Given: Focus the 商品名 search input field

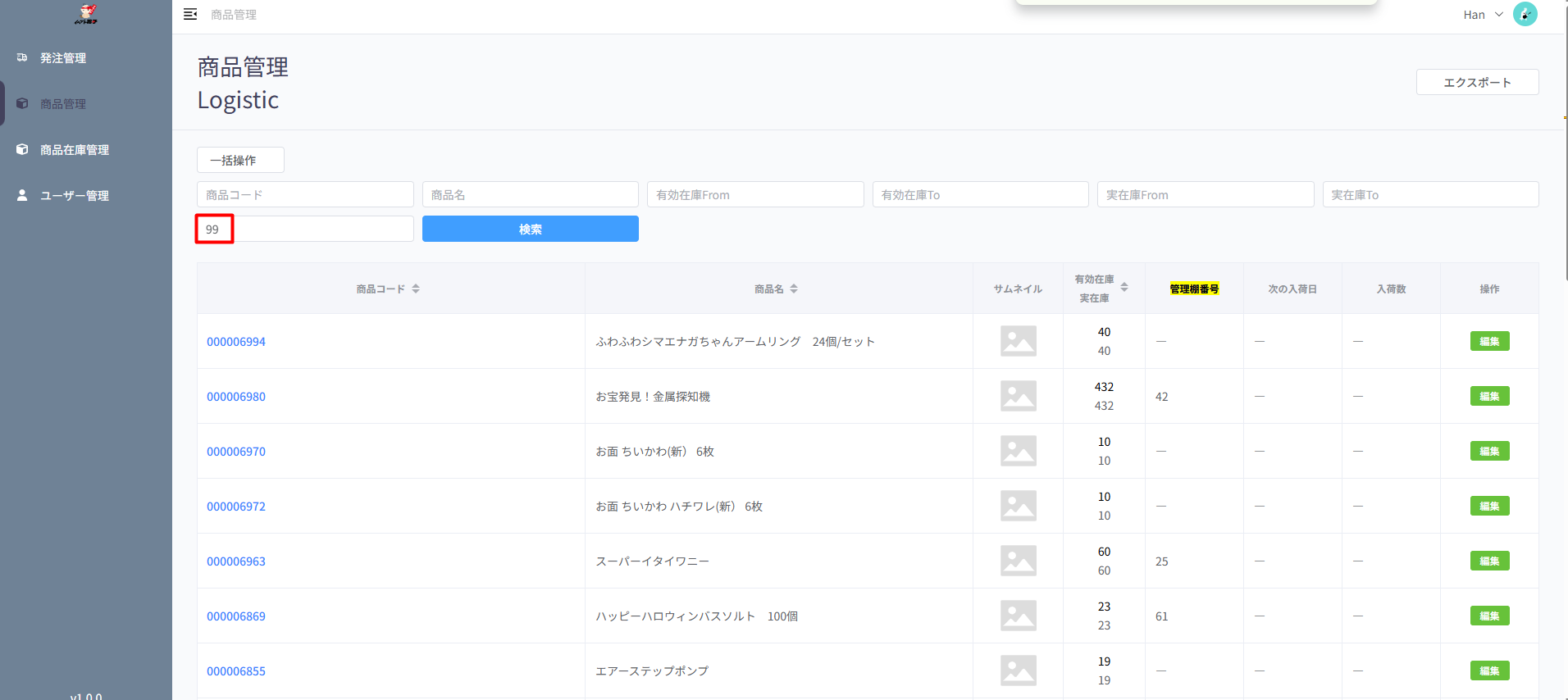Looking at the screenshot, I should [x=530, y=194].
